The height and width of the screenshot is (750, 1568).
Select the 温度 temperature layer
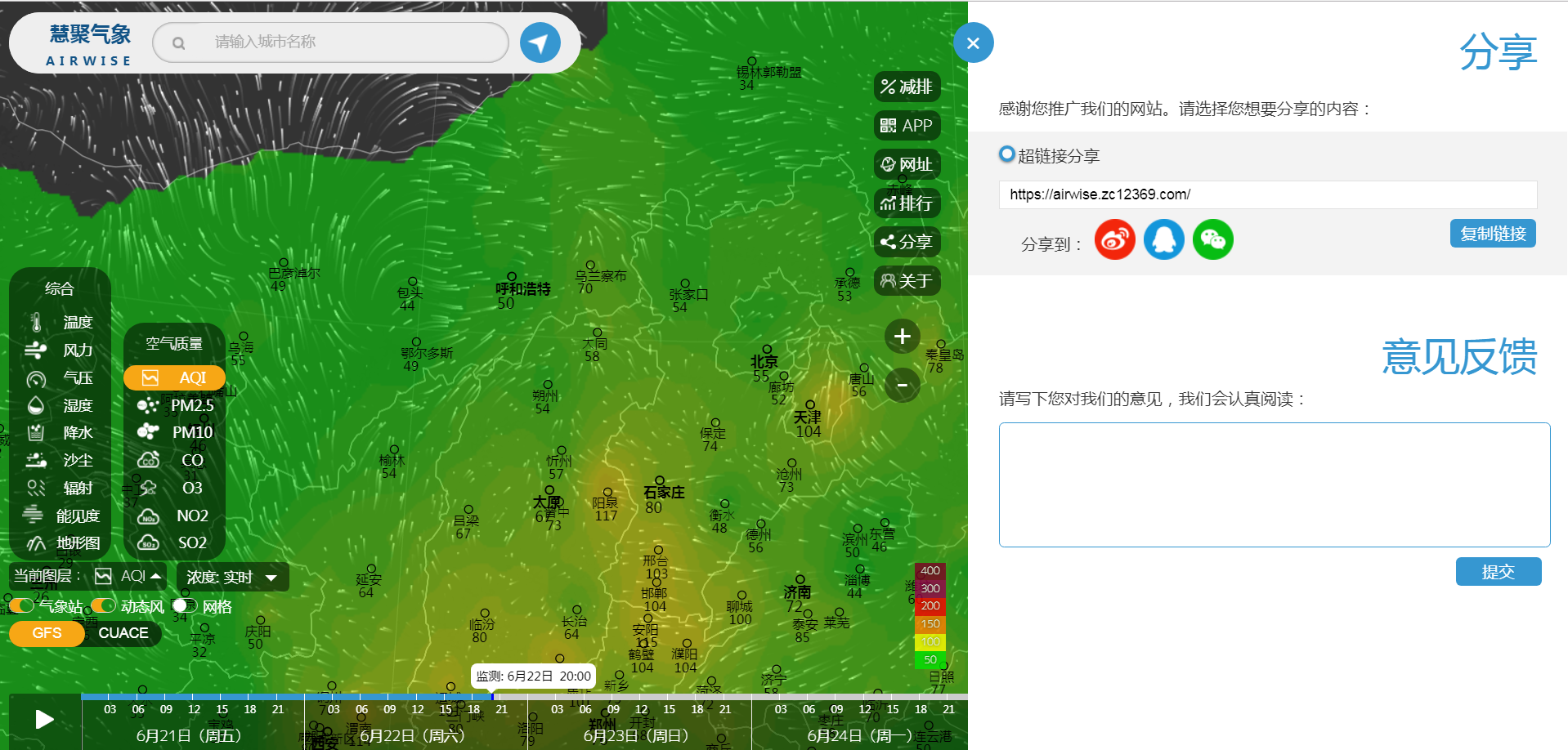pos(60,322)
